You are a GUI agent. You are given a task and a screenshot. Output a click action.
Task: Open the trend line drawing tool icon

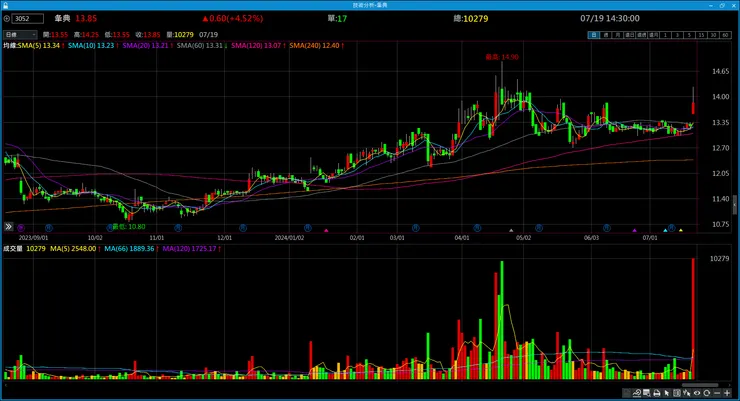(x=637, y=393)
